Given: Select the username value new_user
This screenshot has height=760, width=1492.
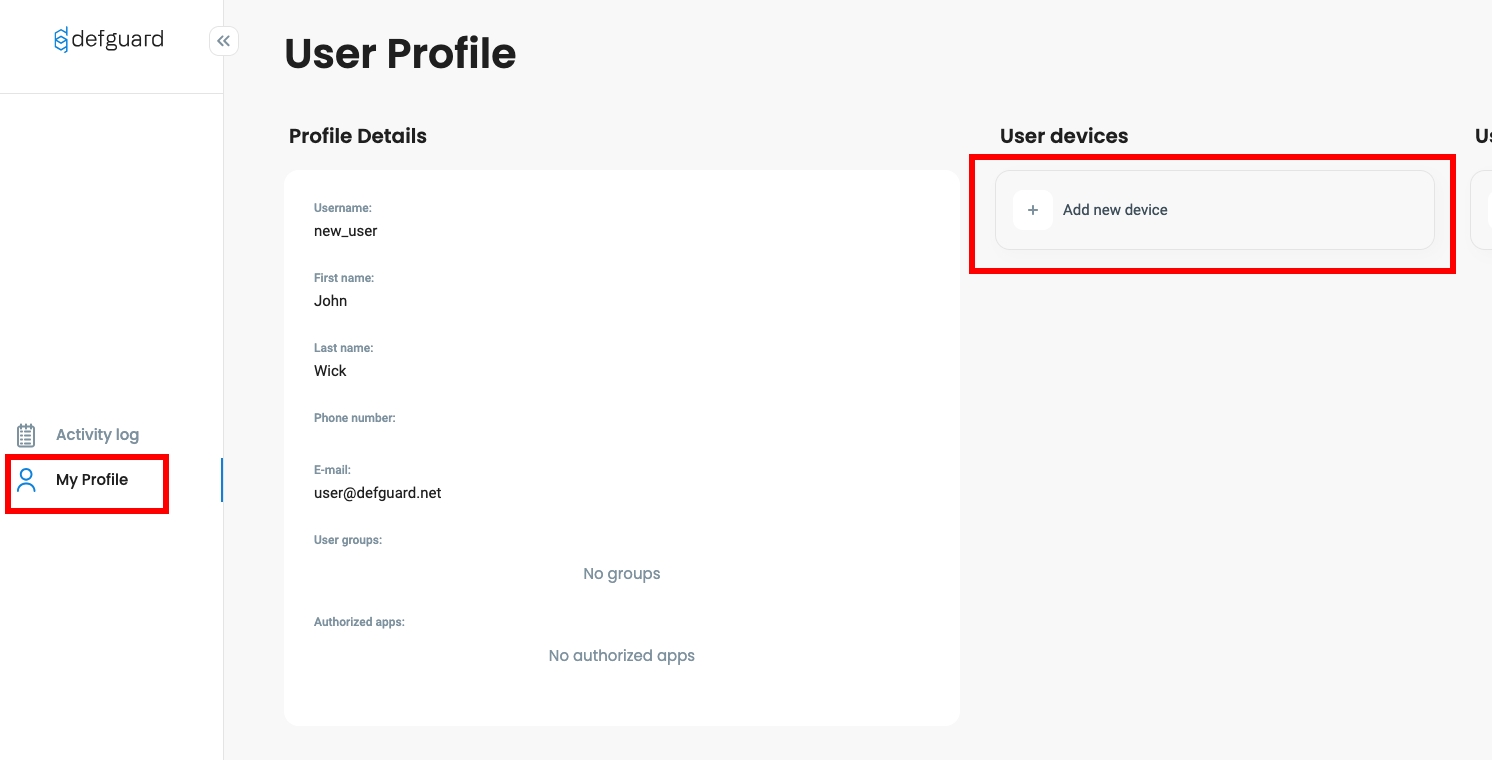Looking at the screenshot, I should (346, 231).
